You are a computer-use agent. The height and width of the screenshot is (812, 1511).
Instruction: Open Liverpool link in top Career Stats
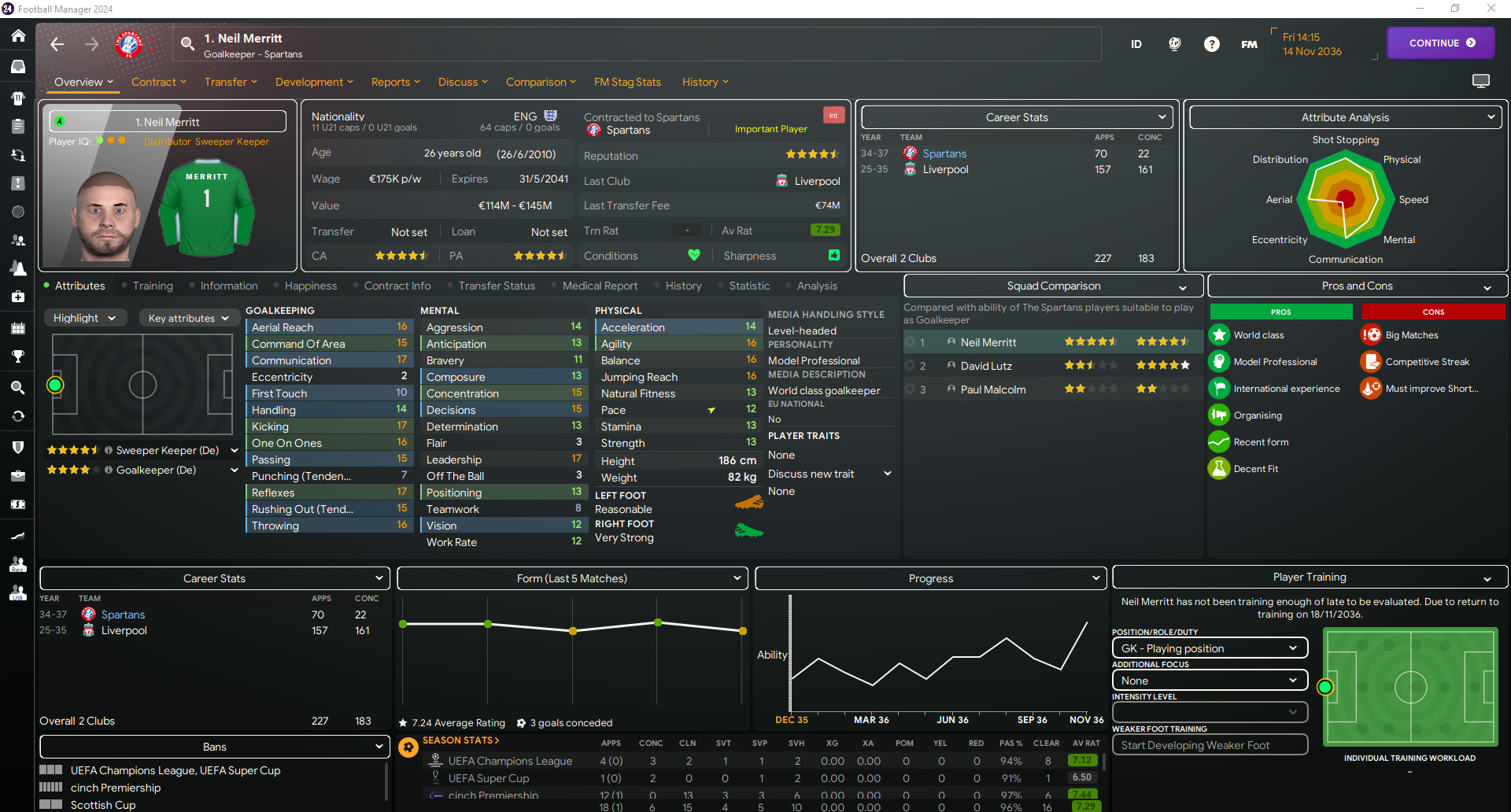(x=945, y=169)
